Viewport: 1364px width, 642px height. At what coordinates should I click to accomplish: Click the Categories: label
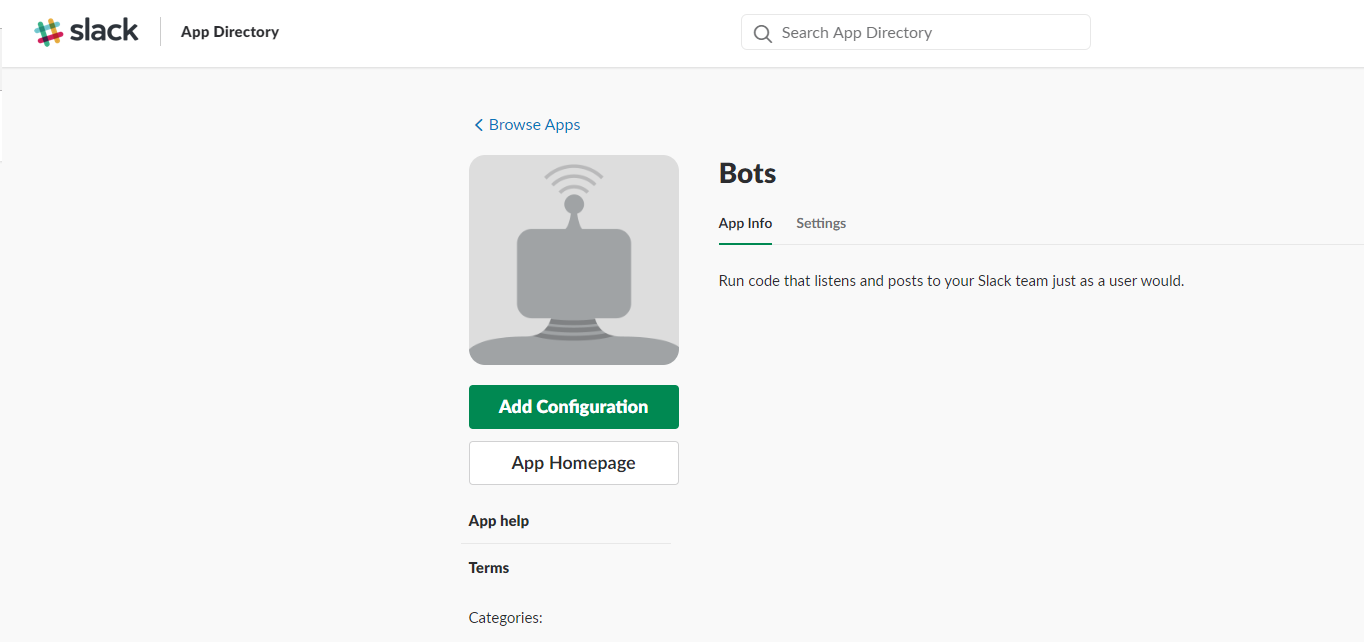tap(506, 618)
